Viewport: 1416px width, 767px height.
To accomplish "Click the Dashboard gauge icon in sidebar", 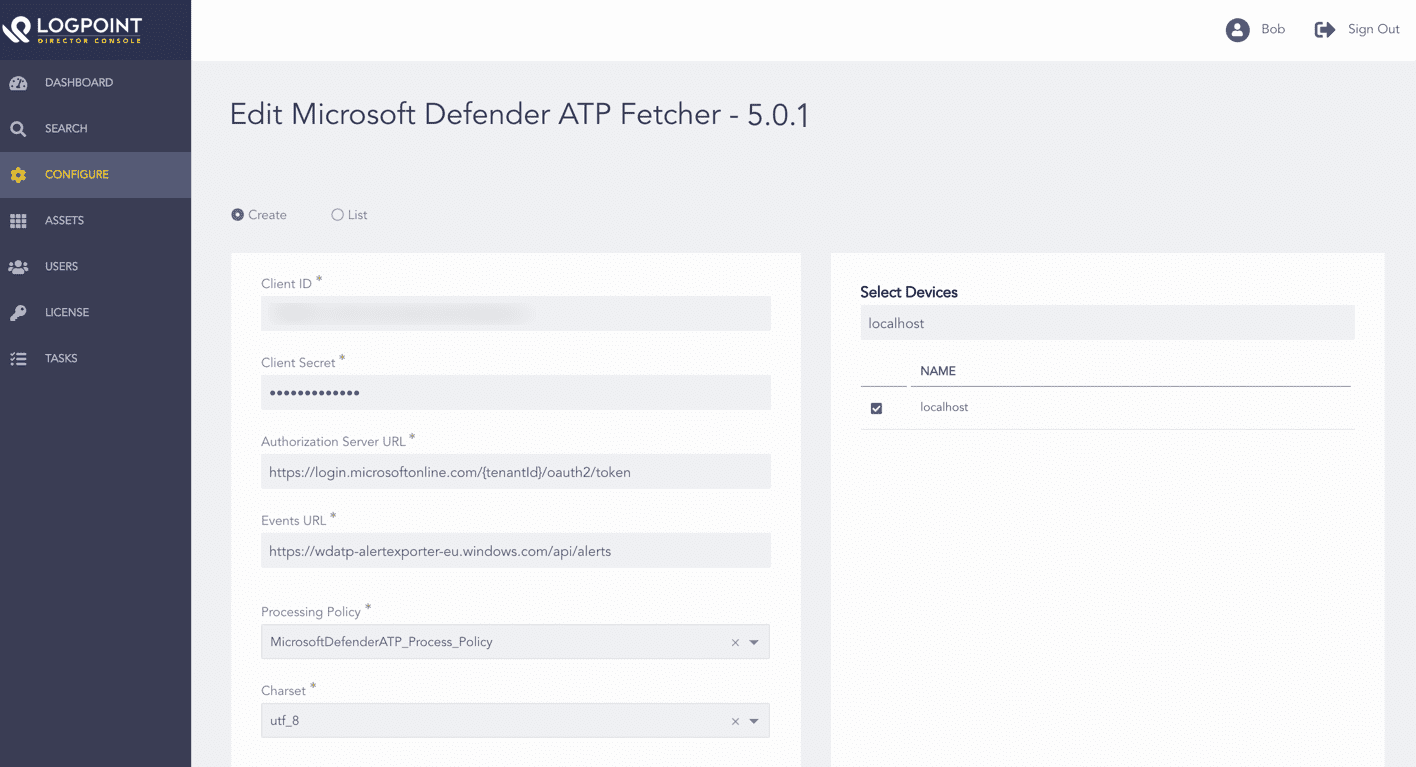I will [18, 83].
